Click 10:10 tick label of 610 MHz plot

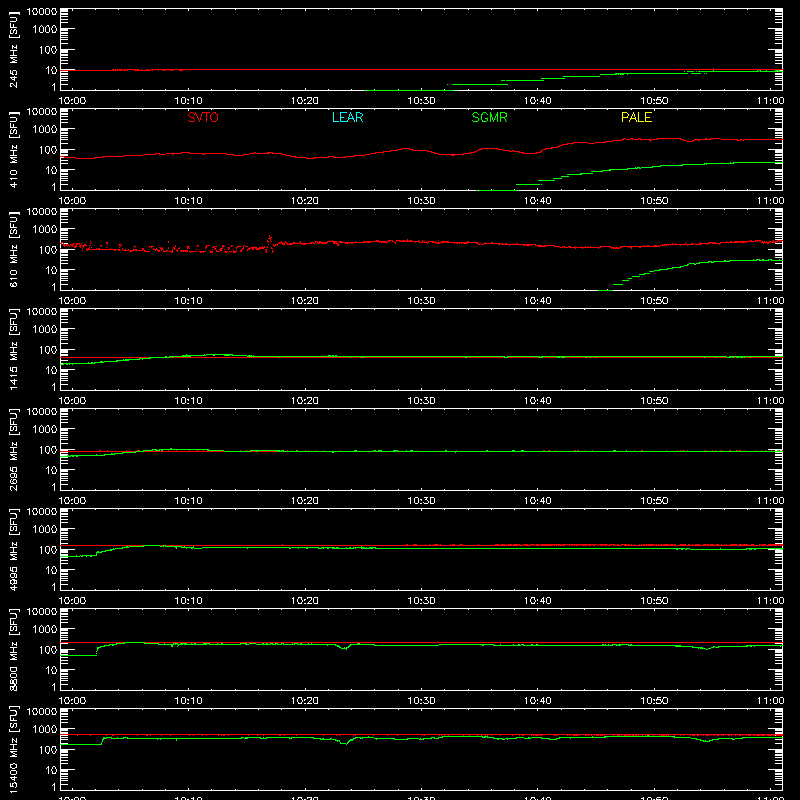(x=188, y=301)
